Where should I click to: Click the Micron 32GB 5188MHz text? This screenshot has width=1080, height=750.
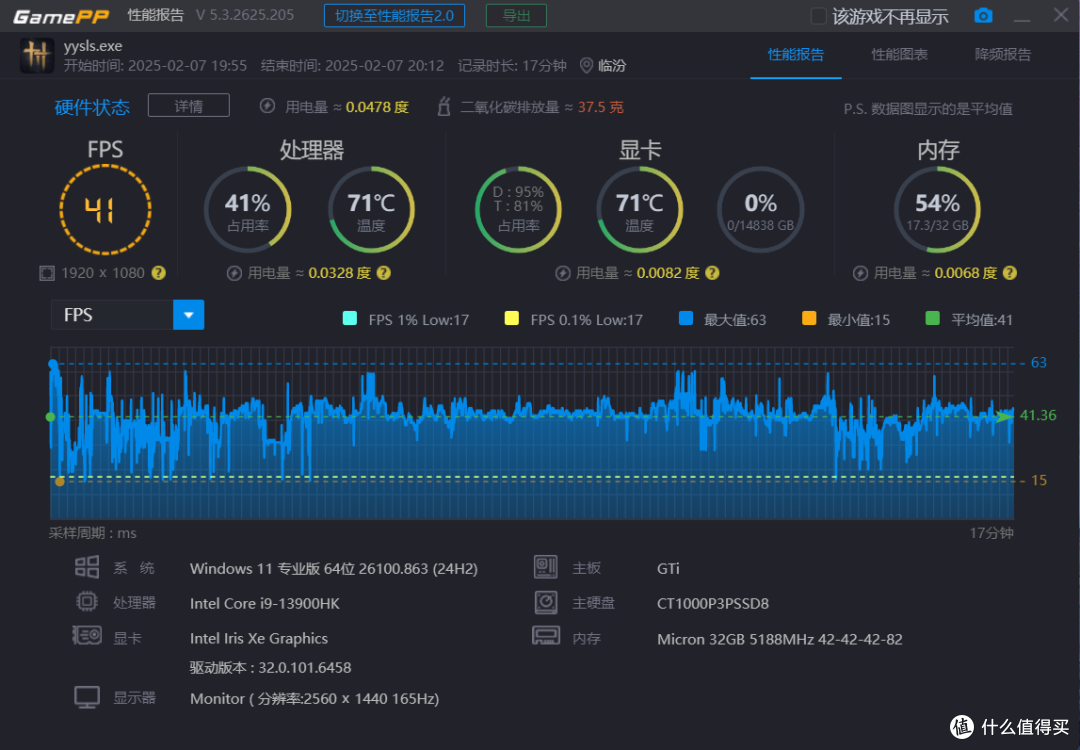point(780,639)
